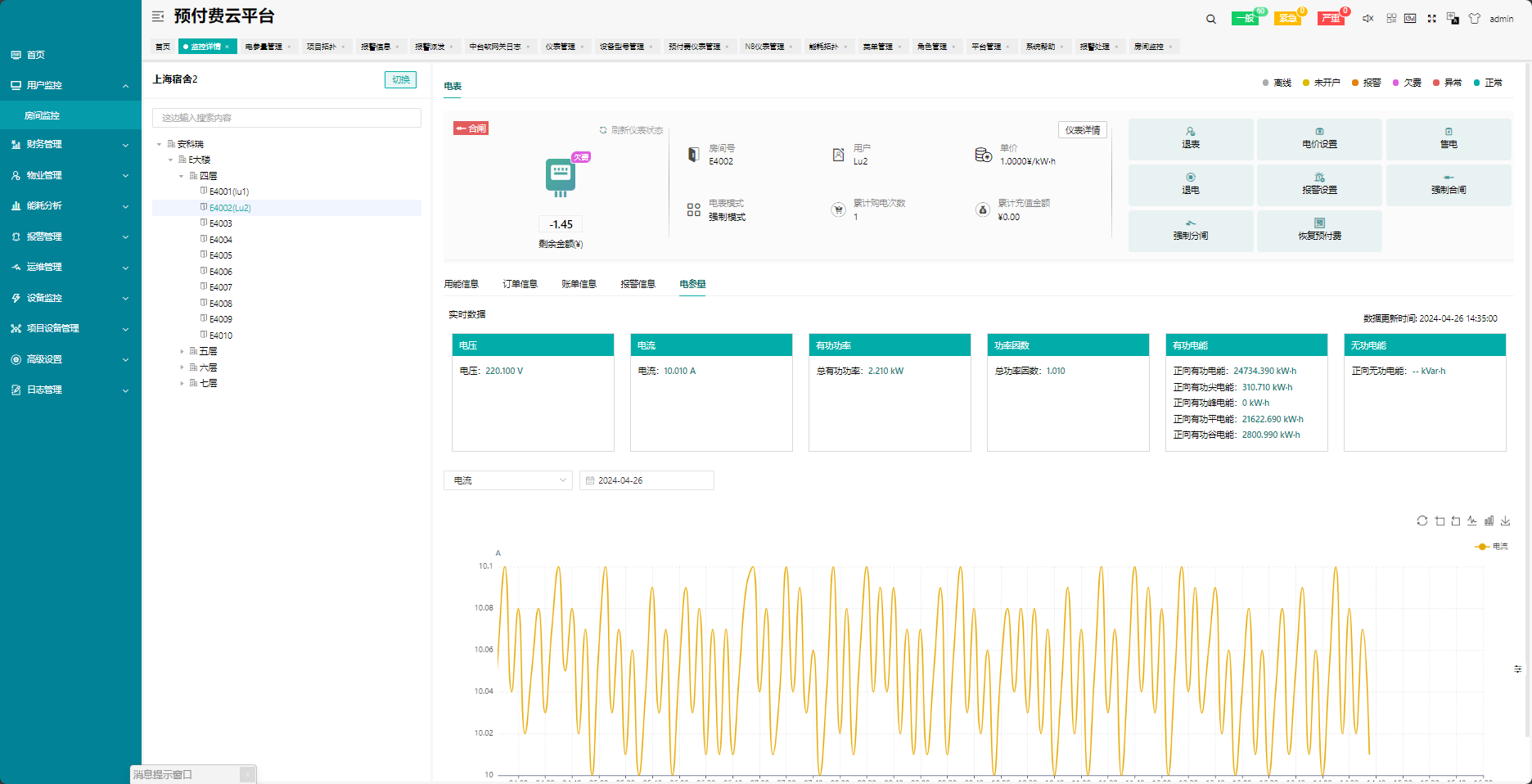Screen dimensions: 1532x784
Task: Switch to the 订单信息 tab
Action: click(x=520, y=284)
